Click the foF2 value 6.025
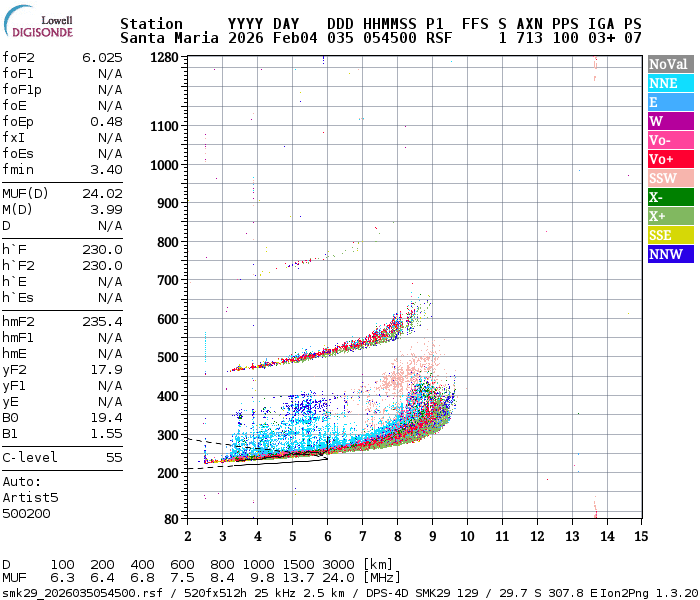The width and height of the screenshot is (700, 600). coord(102,57)
